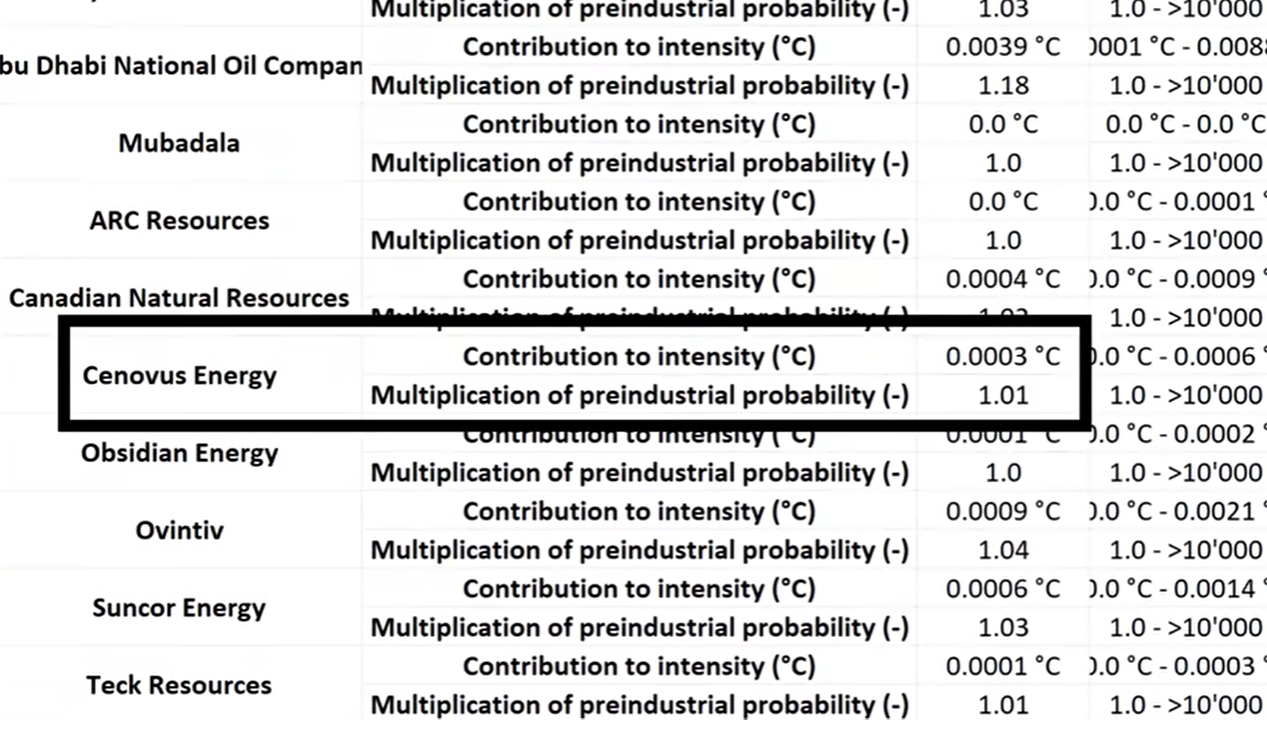Viewport: 1267px width, 731px height.
Task: Click the Obsidian Energy cell
Action: [x=179, y=454]
